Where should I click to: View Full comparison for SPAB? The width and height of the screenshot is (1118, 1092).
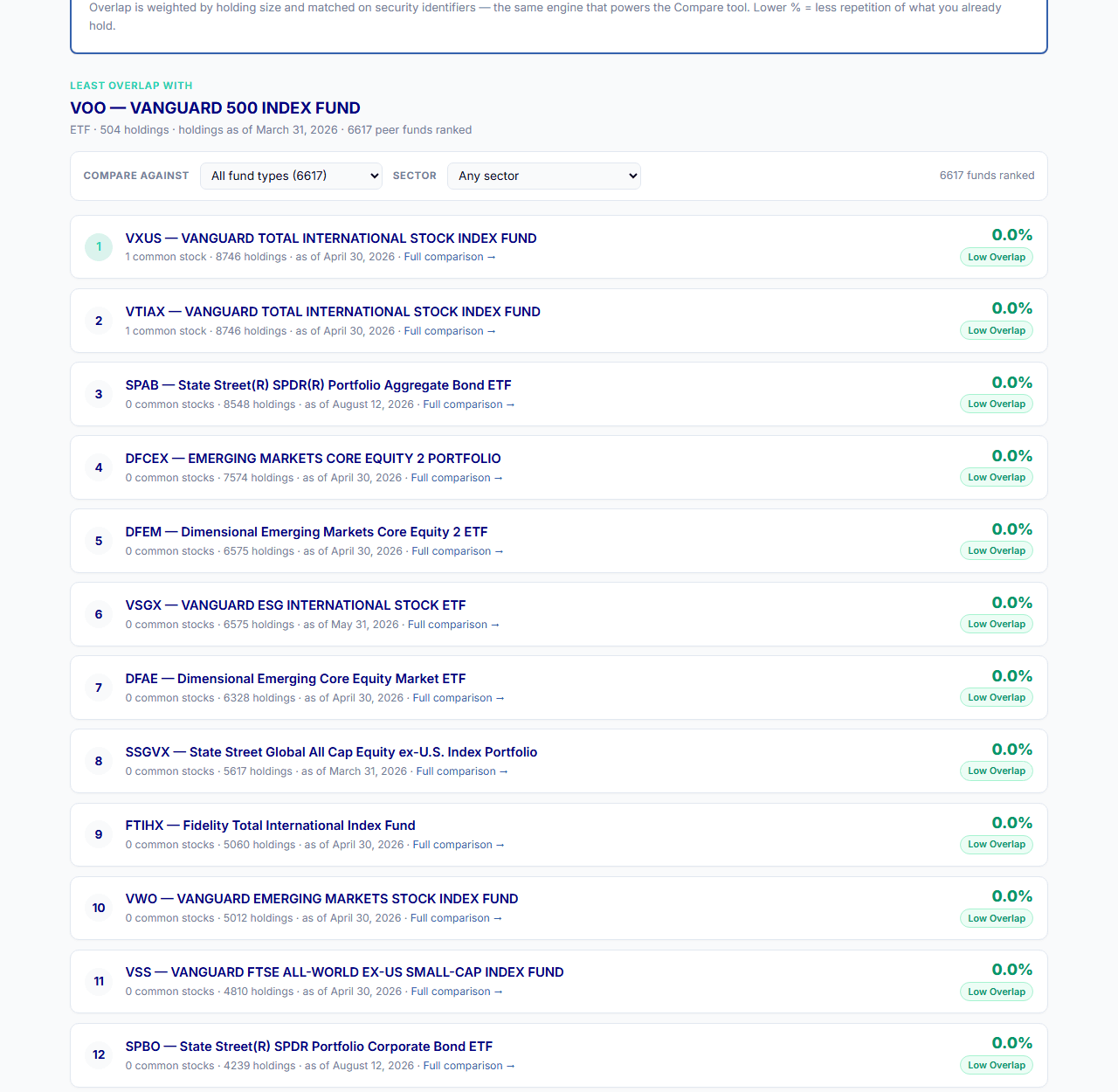pos(469,404)
